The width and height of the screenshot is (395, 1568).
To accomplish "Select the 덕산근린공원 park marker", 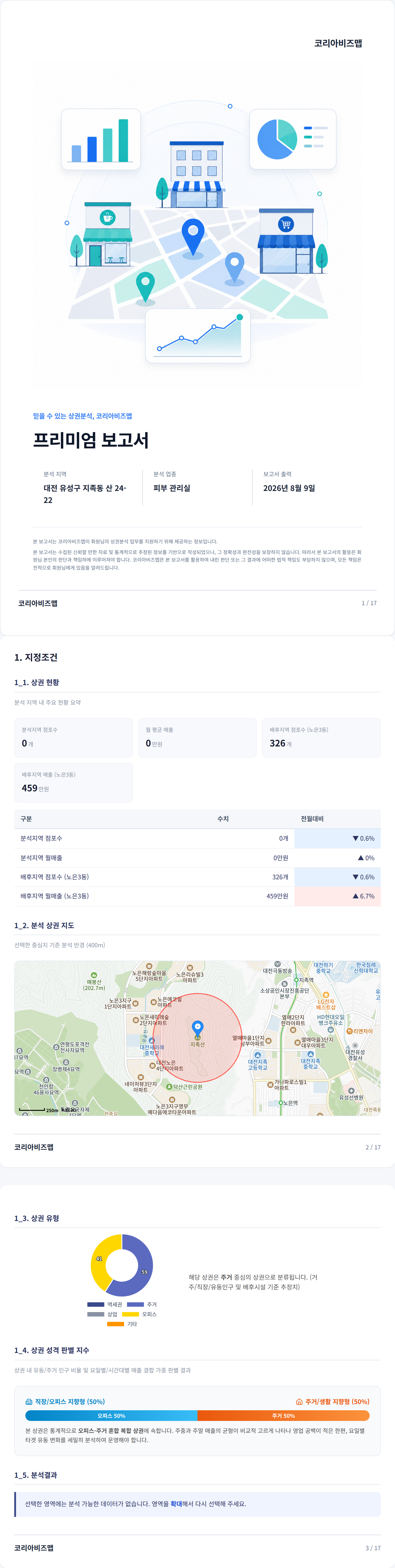I will tap(169, 1087).
